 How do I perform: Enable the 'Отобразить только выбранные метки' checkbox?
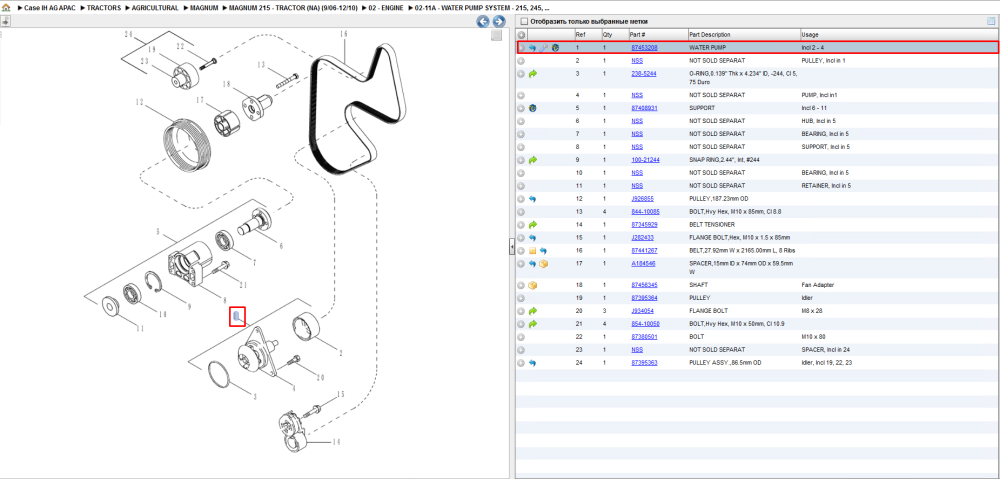pyautogui.click(x=524, y=22)
